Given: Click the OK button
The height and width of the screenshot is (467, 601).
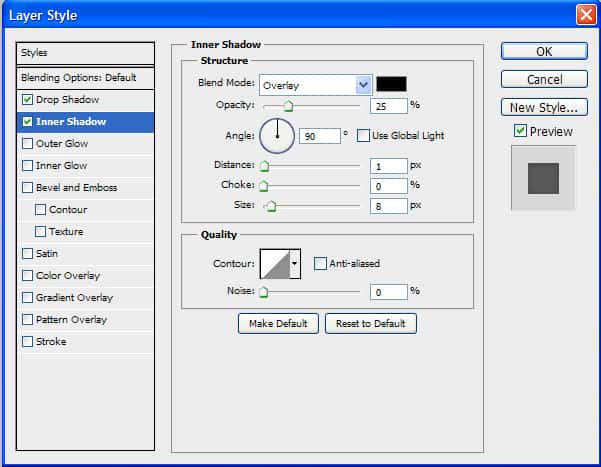Looking at the screenshot, I should 543,51.
